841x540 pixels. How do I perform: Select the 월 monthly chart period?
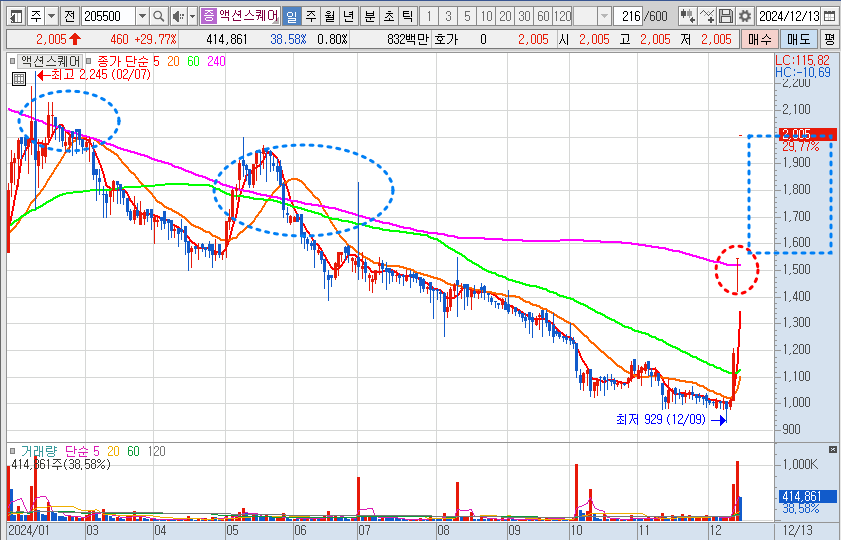click(329, 16)
